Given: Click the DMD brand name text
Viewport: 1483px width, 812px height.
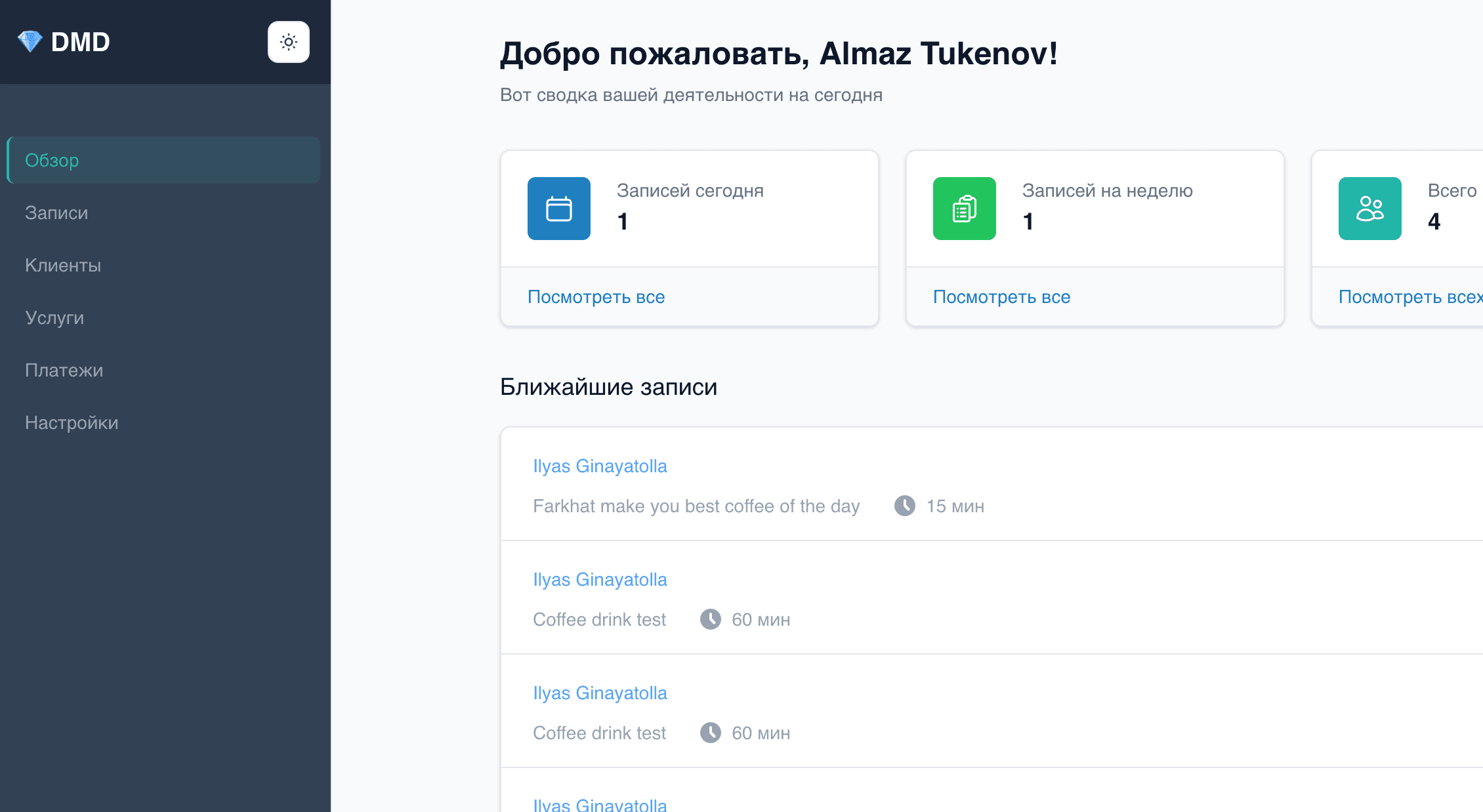Looking at the screenshot, I should pos(81,42).
